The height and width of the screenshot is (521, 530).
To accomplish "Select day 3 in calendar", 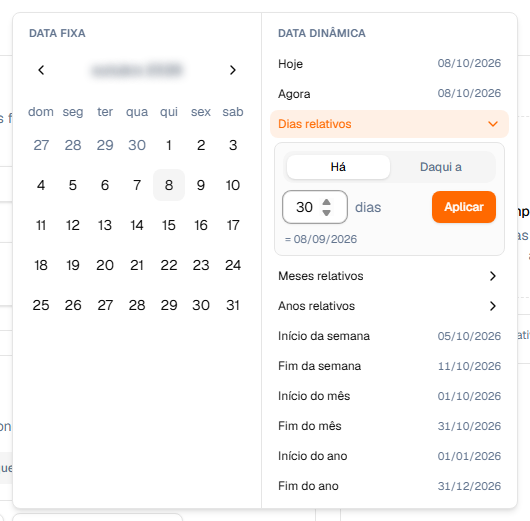I will pos(233,145).
